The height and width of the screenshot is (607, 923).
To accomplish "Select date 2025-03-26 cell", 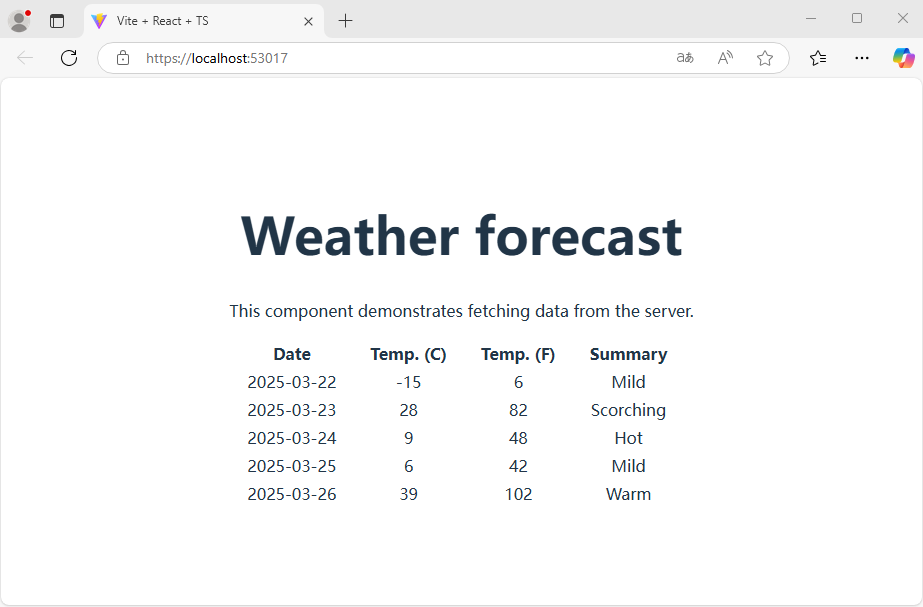I will tap(292, 494).
